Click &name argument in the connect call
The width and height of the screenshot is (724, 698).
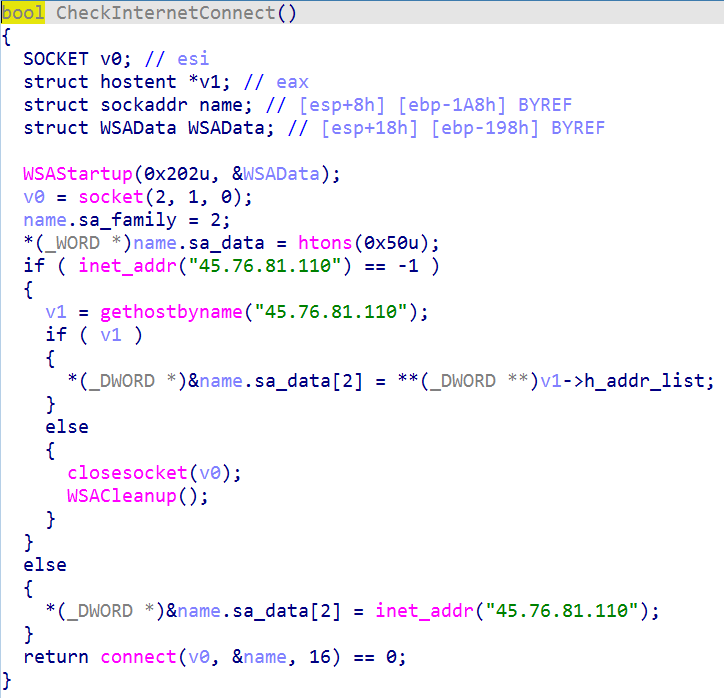click(x=259, y=657)
